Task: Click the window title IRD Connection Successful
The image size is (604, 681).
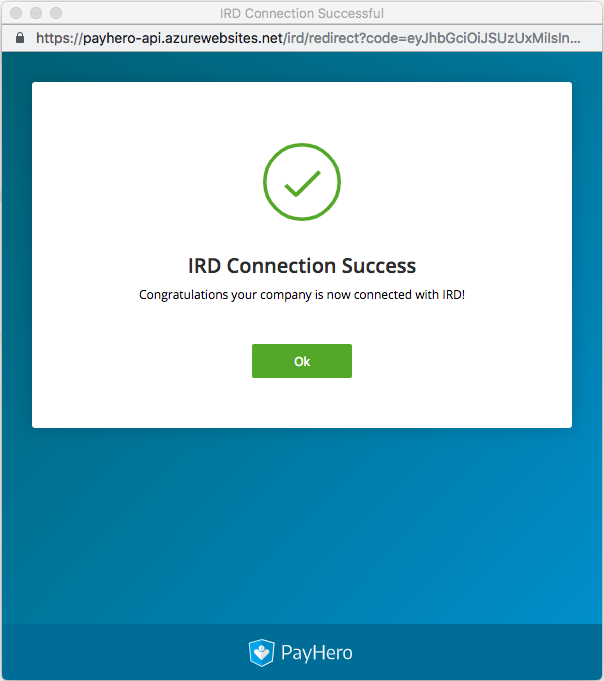Action: (x=302, y=13)
